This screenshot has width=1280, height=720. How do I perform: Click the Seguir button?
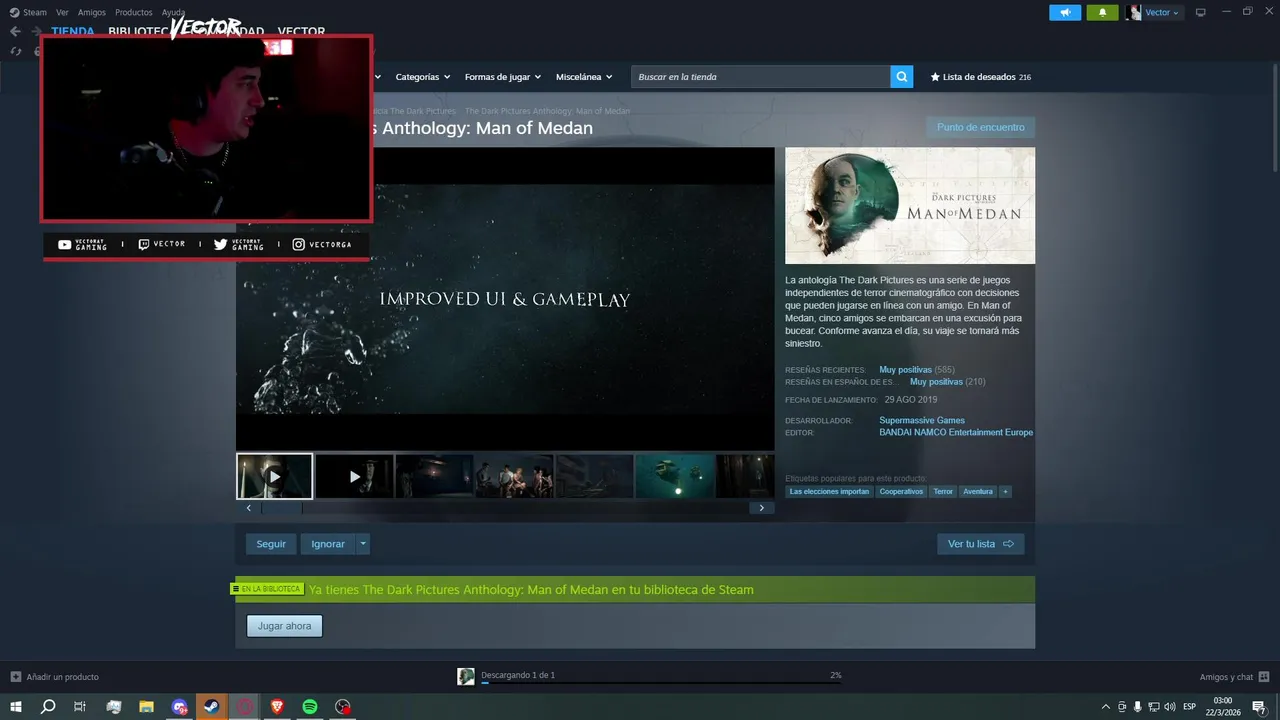(x=271, y=544)
